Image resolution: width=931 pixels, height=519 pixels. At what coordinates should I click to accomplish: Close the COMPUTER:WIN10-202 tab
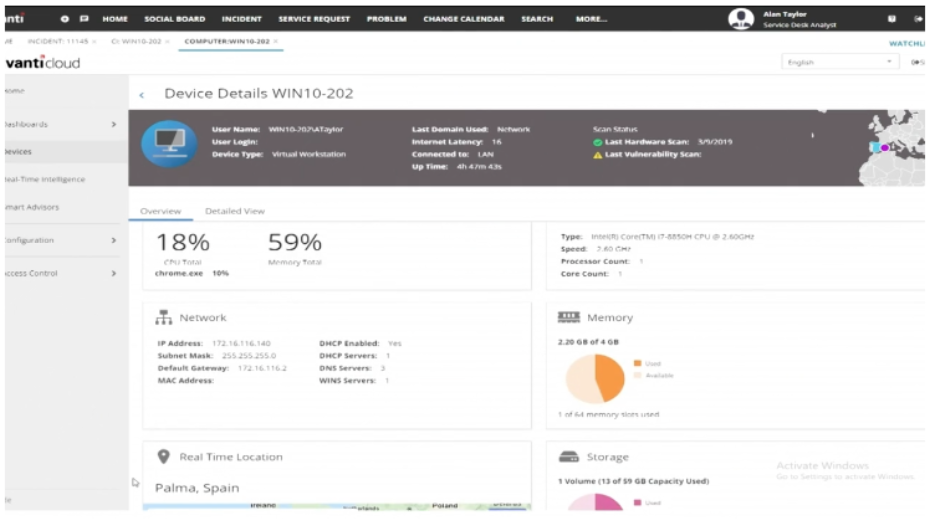point(276,42)
